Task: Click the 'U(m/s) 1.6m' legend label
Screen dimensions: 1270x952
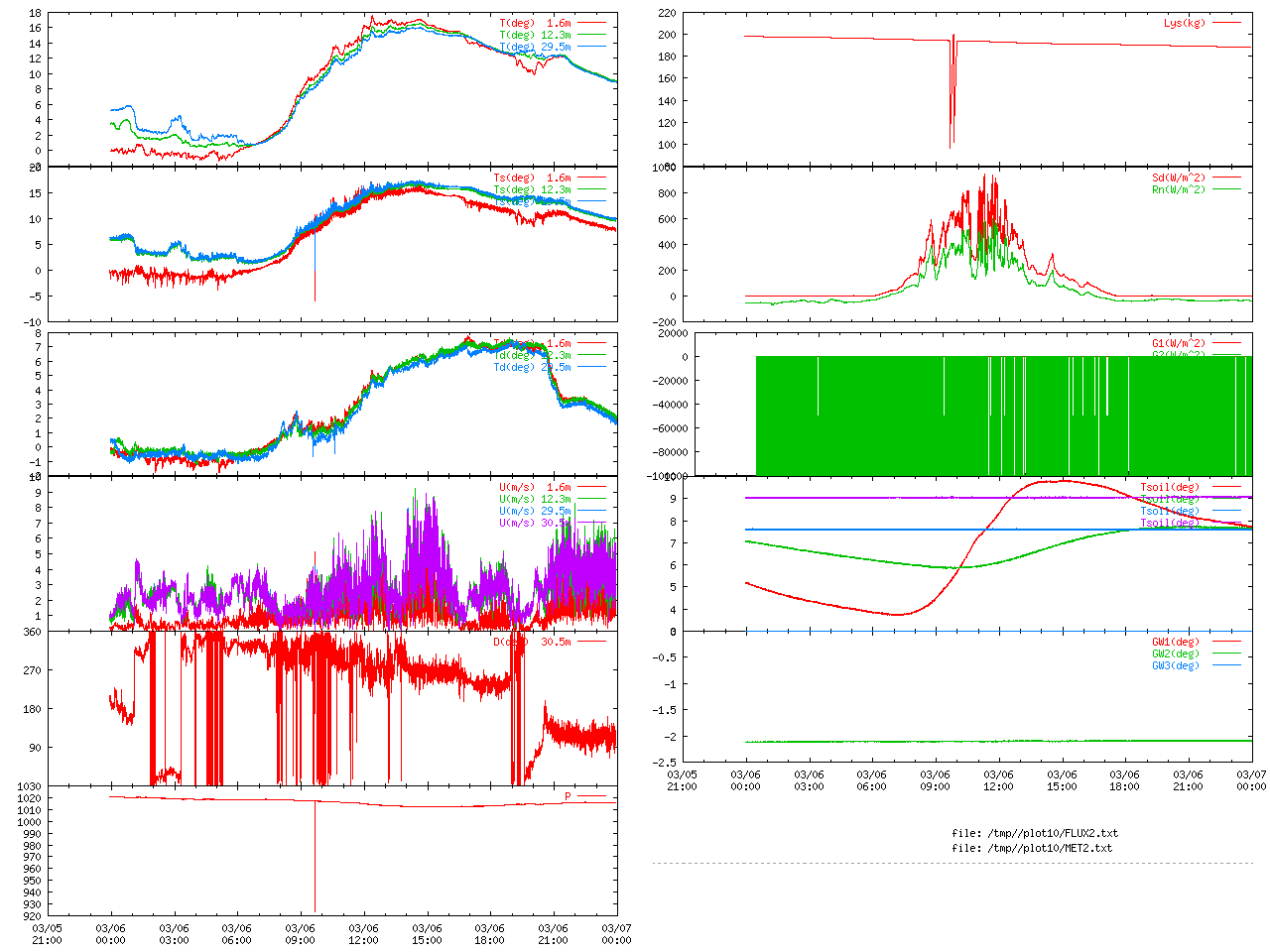Action: [x=535, y=487]
